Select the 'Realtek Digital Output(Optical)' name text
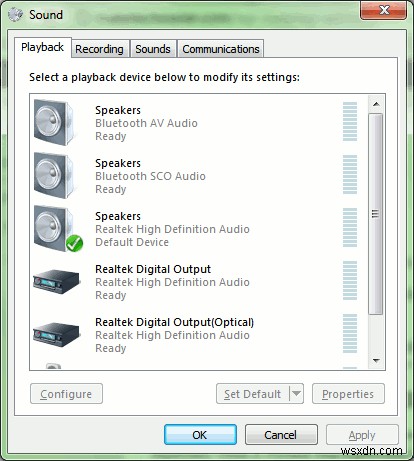 click(x=175, y=322)
